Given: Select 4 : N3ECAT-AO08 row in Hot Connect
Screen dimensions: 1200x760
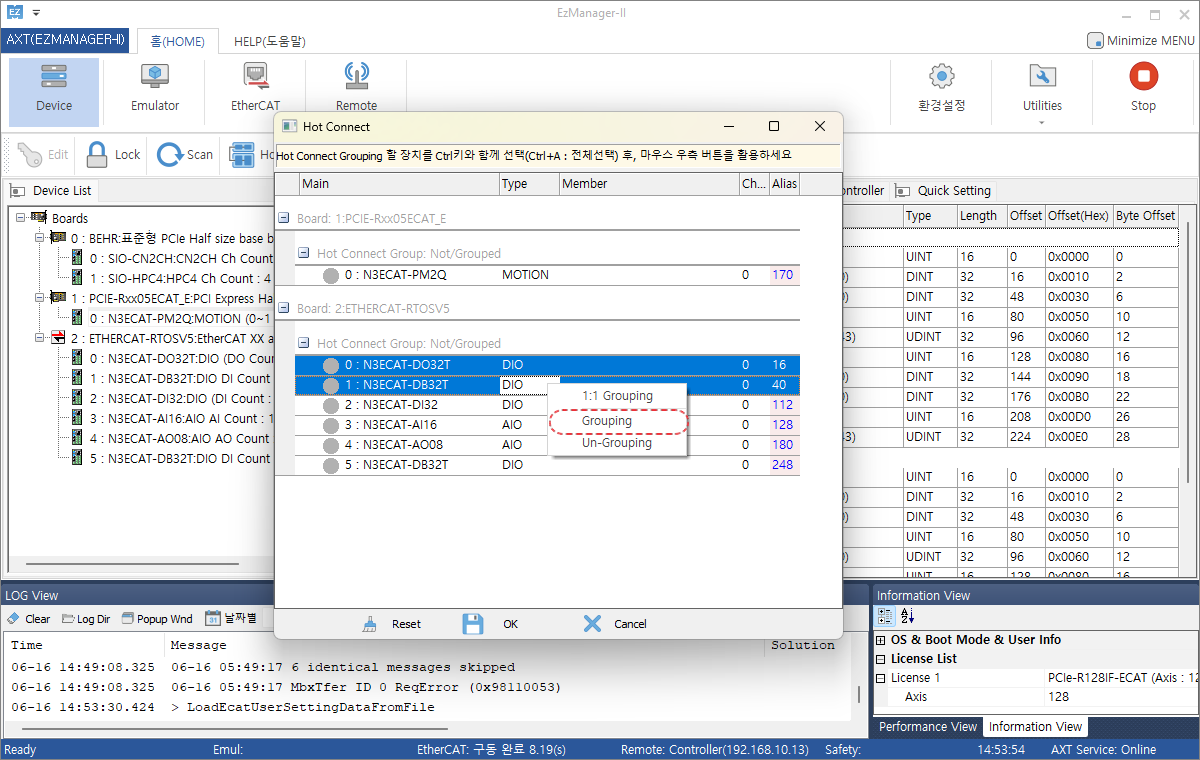Looking at the screenshot, I should pos(548,445).
